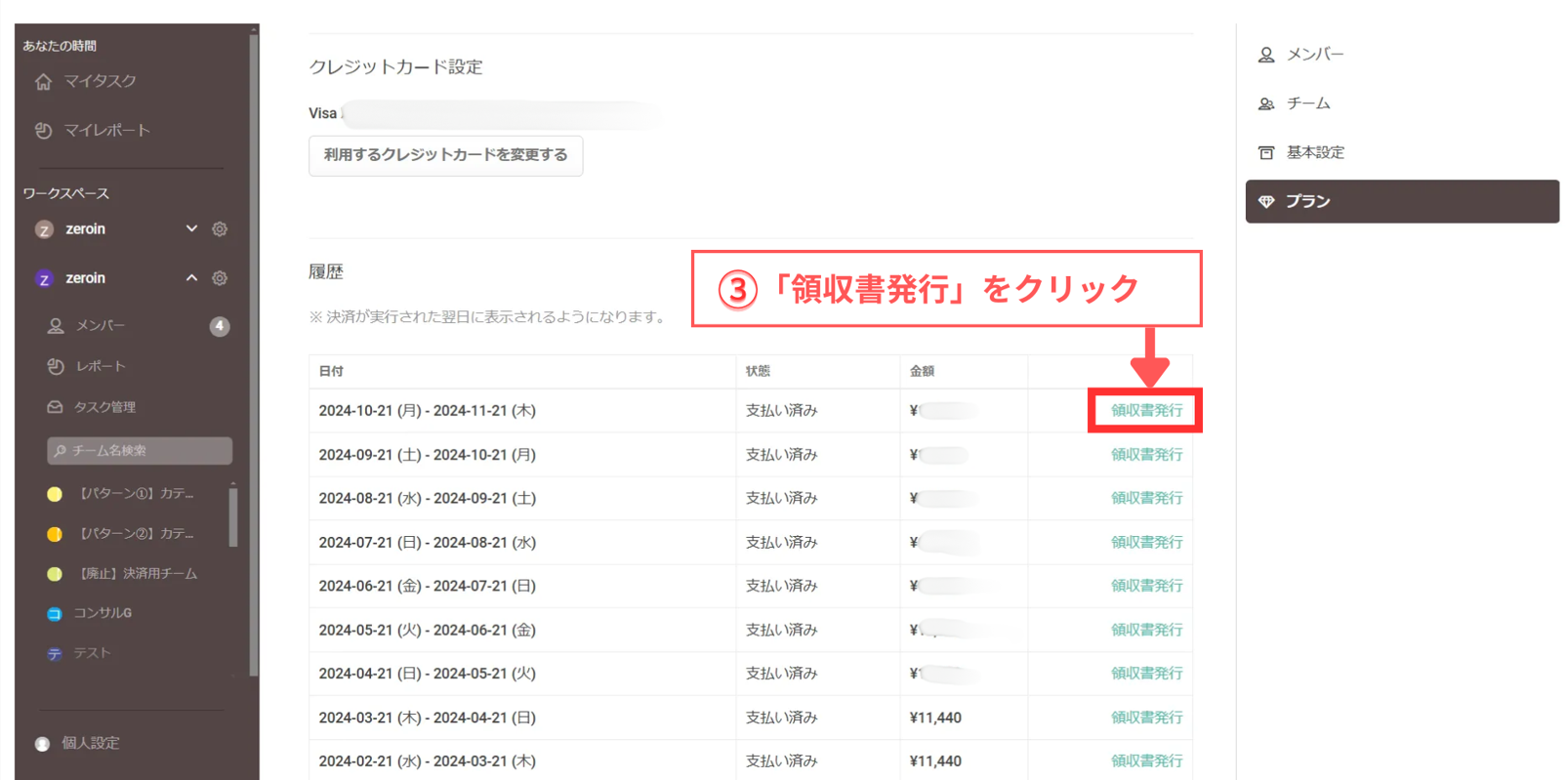1568x780 pixels.
Task: Issue receipt for 2024-07-21 to 2024-08-21
Action: [1146, 542]
